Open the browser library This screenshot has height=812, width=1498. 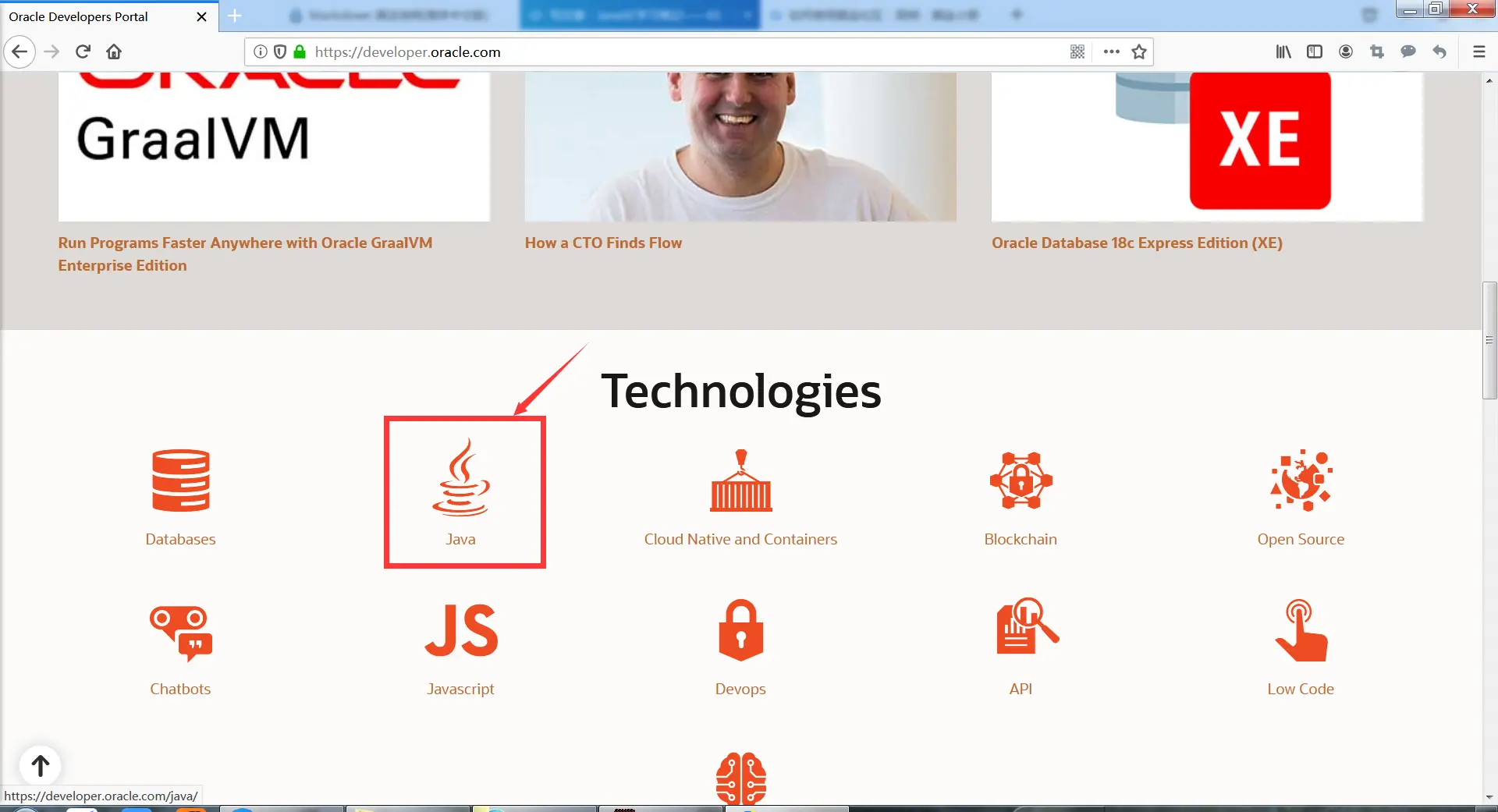pyautogui.click(x=1283, y=52)
